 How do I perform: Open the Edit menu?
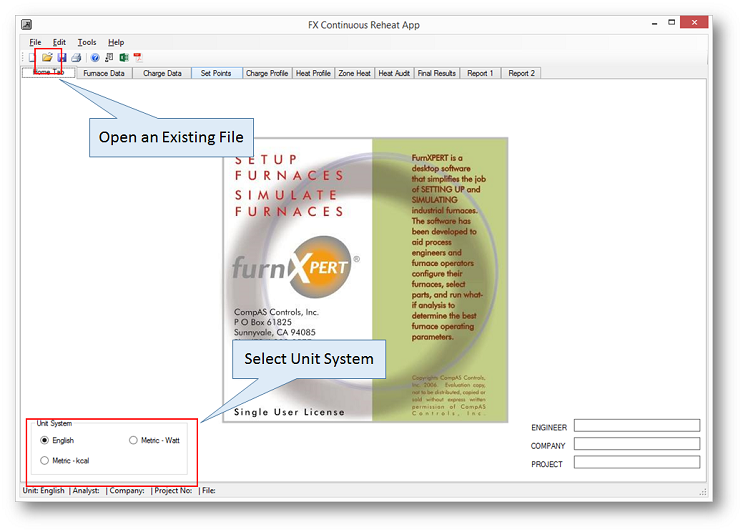point(59,42)
